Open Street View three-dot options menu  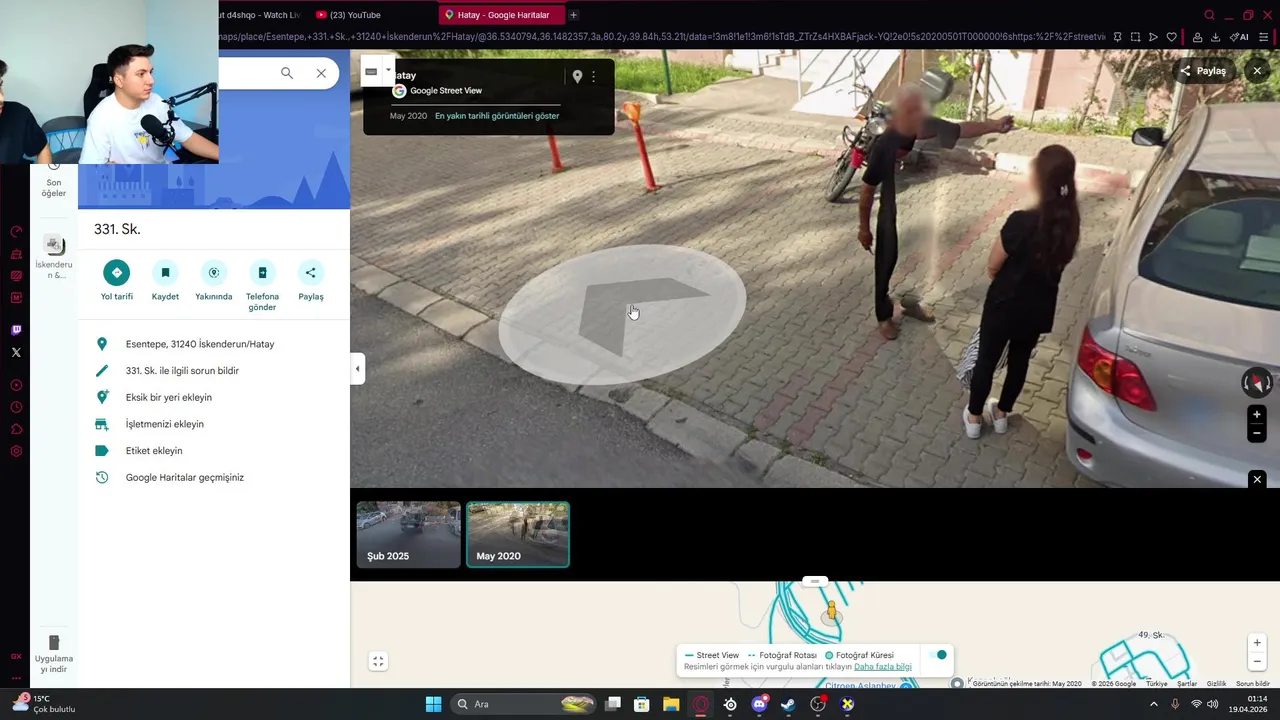593,76
